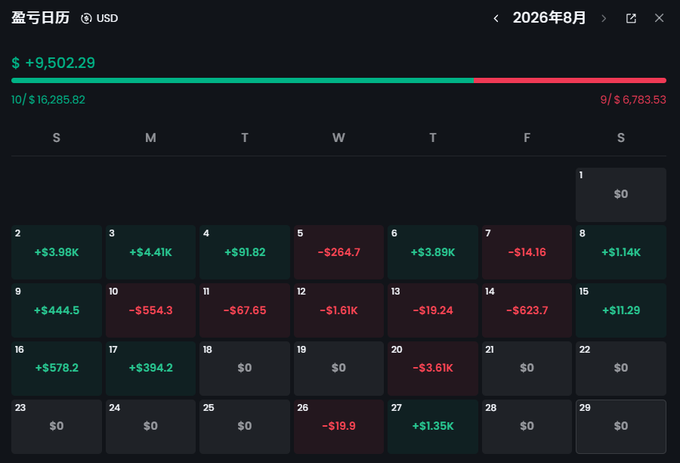This screenshot has width=680, height=463.
Task: Click losing days 9/ $6,783.53
Action: coord(633,100)
